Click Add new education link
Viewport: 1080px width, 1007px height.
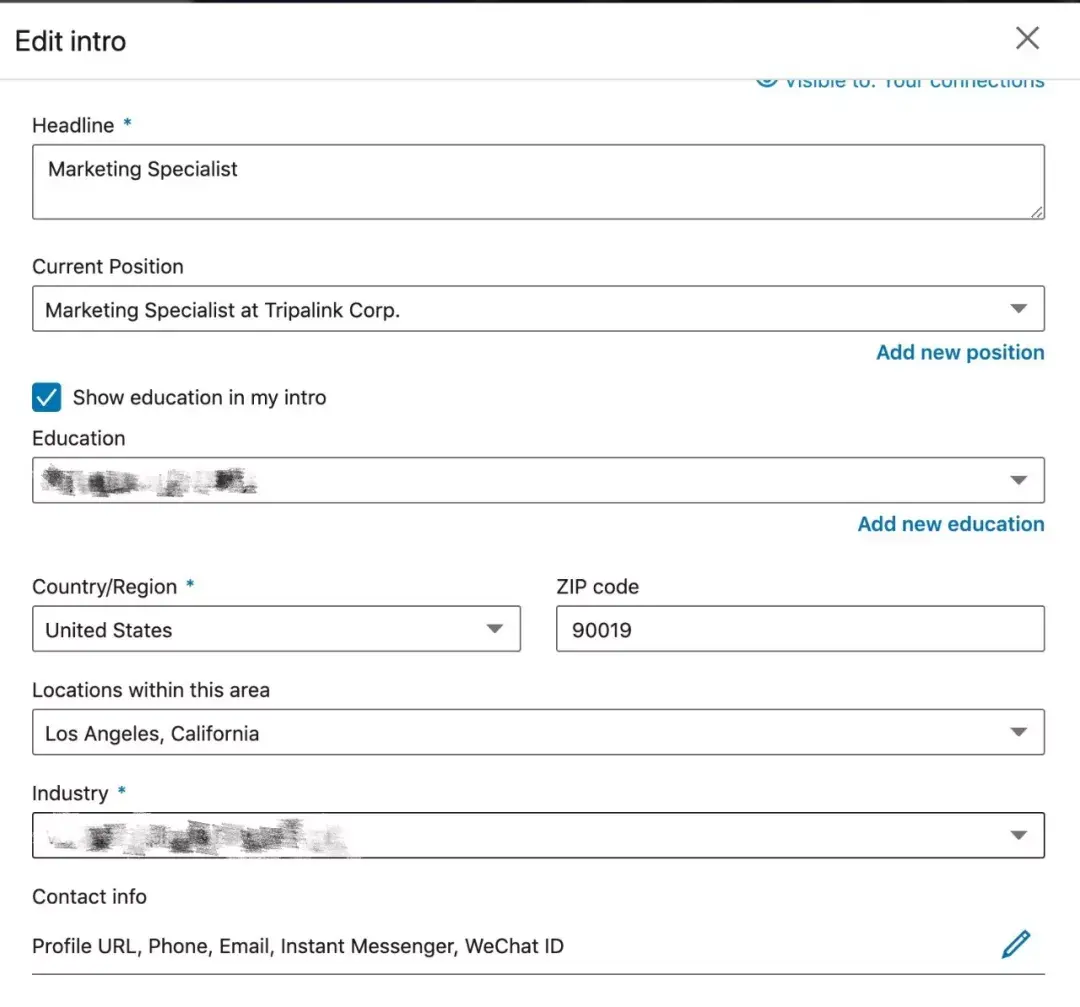pos(950,525)
